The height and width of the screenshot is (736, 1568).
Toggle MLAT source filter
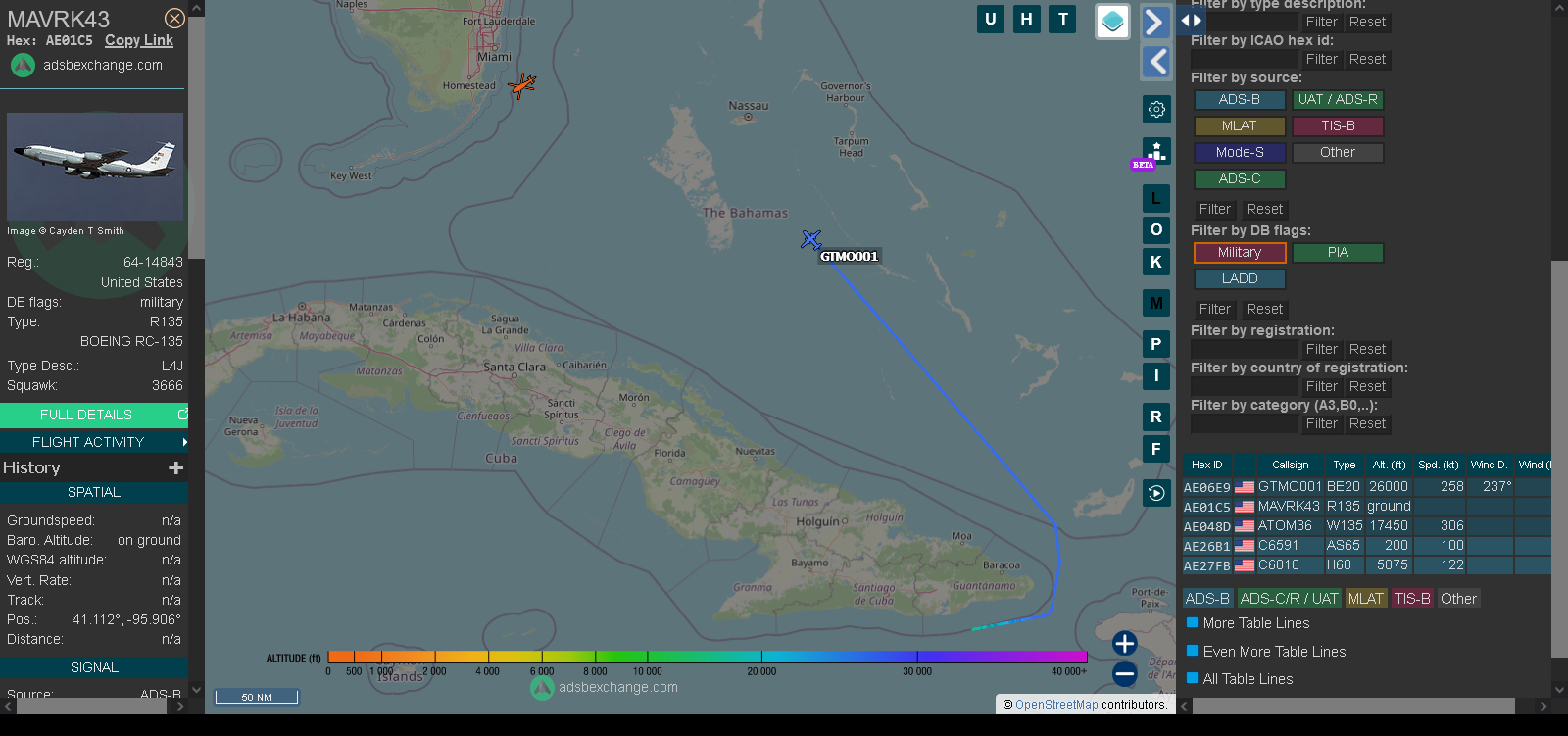(1240, 125)
